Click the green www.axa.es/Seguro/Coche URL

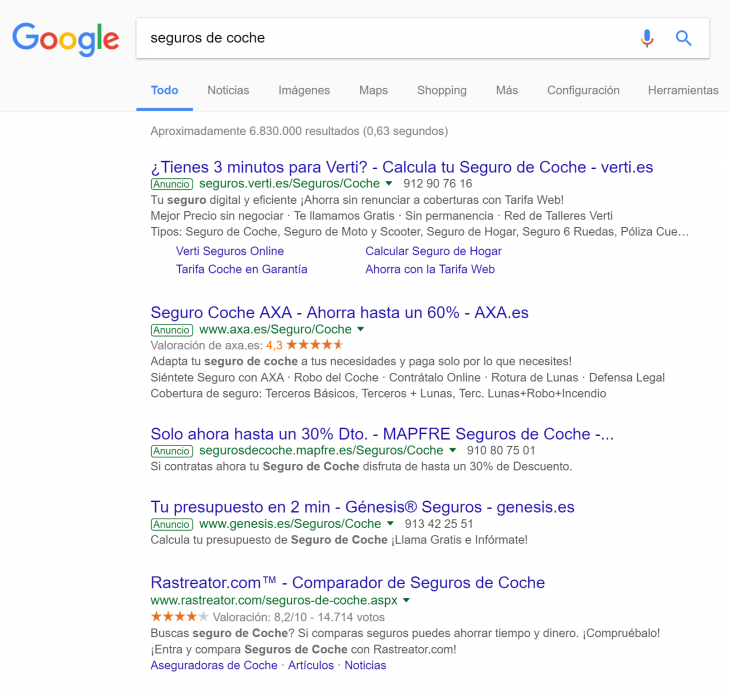pyautogui.click(x=275, y=329)
